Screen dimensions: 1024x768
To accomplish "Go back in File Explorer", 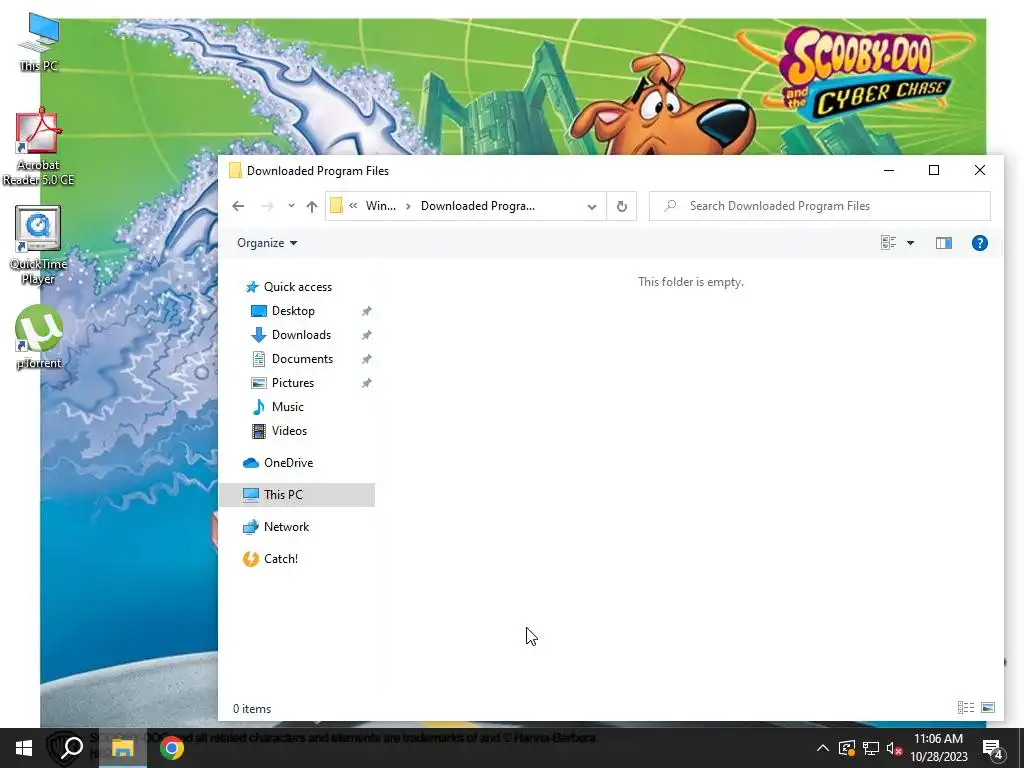I will (x=238, y=206).
